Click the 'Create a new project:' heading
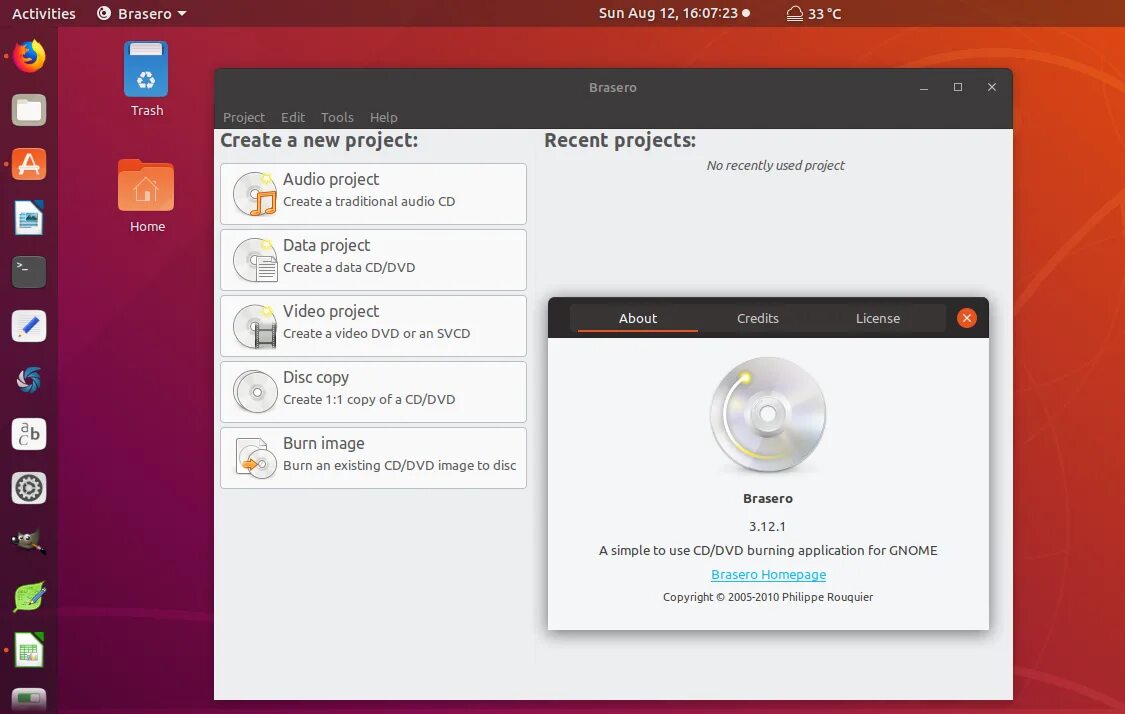Viewport: 1125px width, 714px height. point(319,140)
